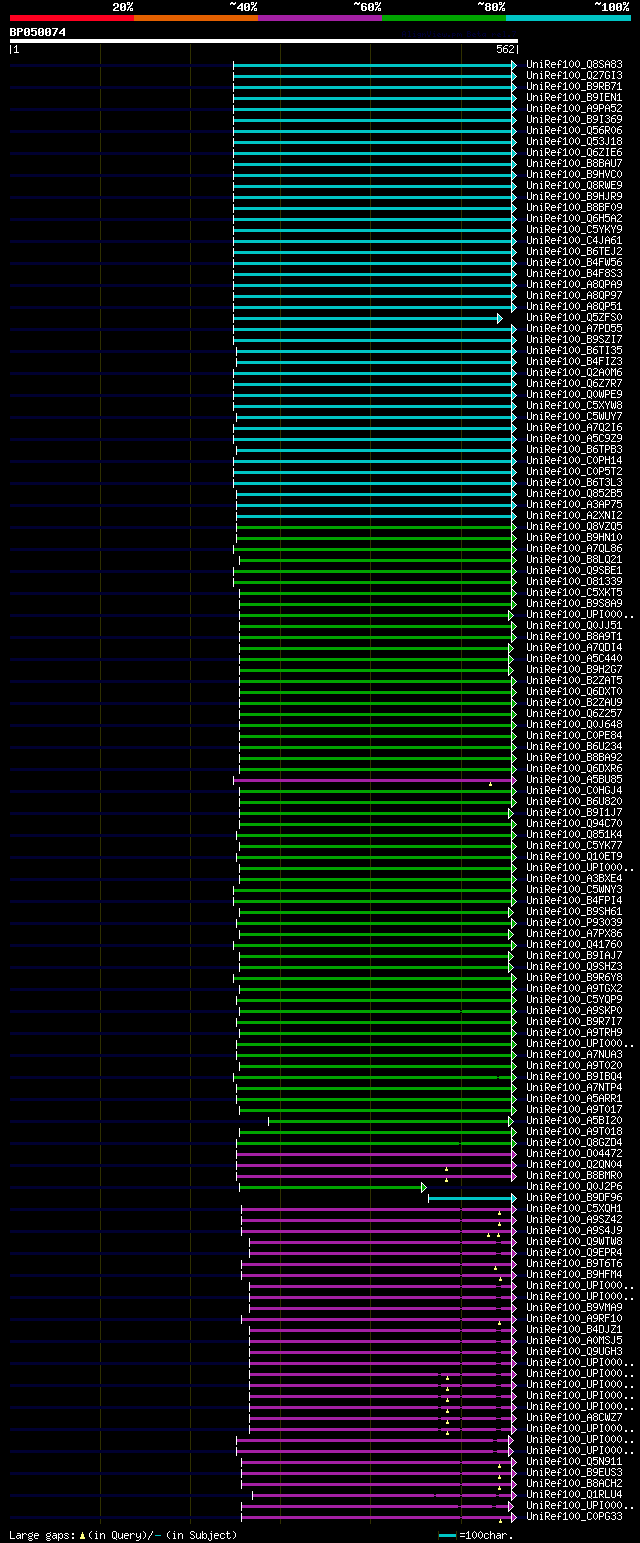Open hit UniRef100_B6U234
640x1543 pixels.
click(x=574, y=746)
